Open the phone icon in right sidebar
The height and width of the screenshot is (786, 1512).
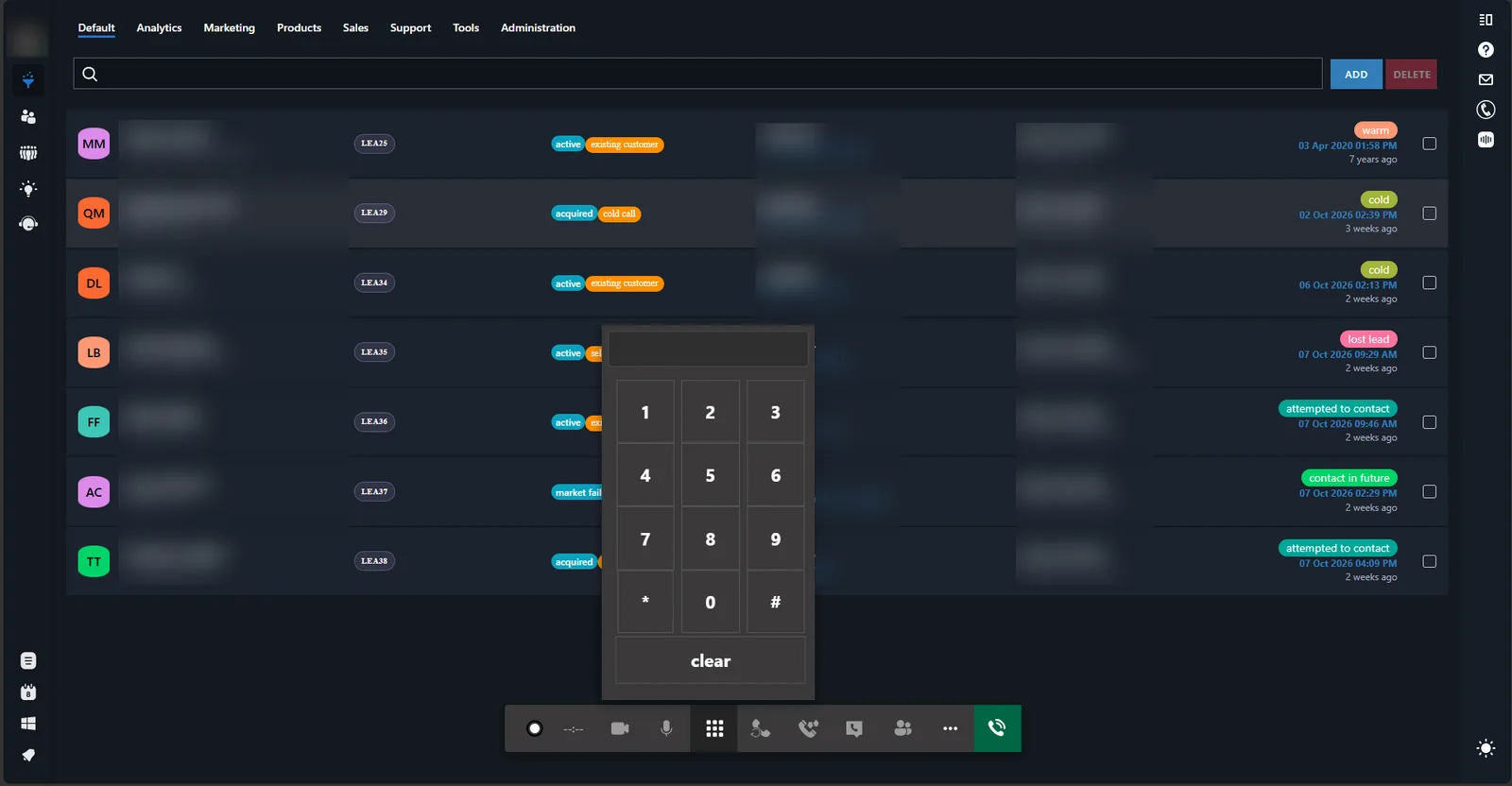[x=1486, y=110]
